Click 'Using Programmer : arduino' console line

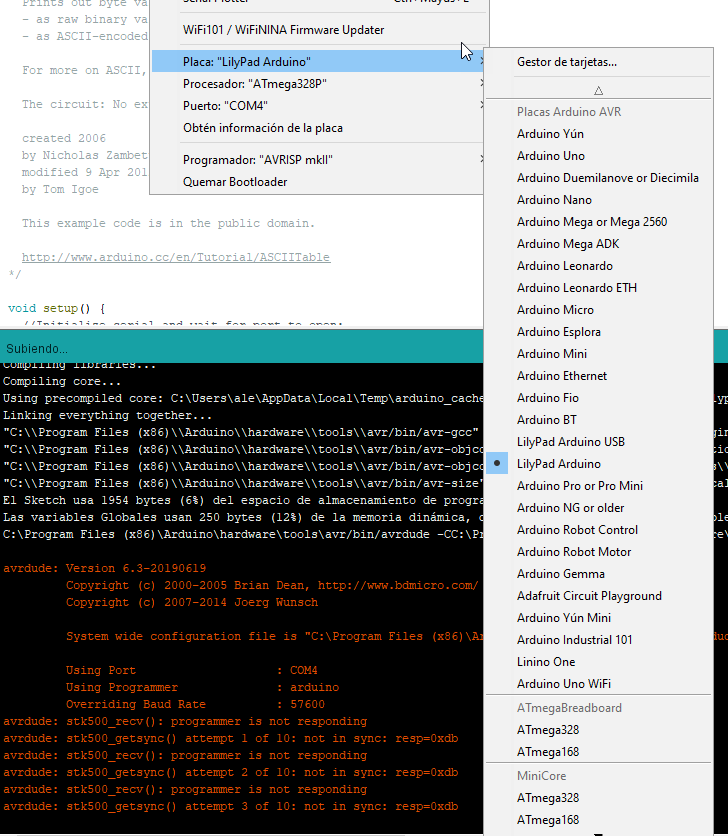pyautogui.click(x=203, y=687)
